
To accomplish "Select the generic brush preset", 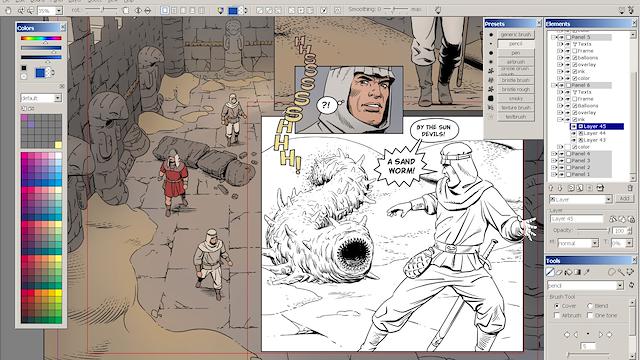I will (516, 35).
